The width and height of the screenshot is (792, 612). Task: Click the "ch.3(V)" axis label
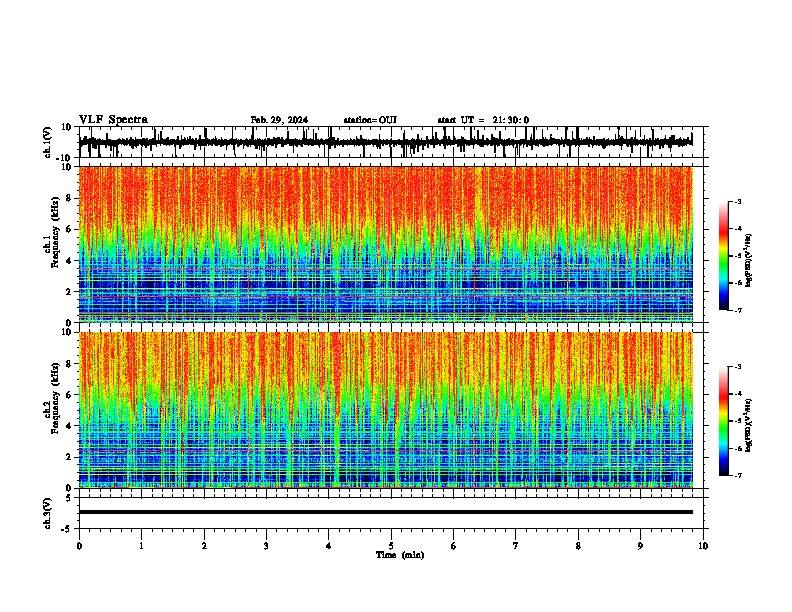tap(48, 513)
